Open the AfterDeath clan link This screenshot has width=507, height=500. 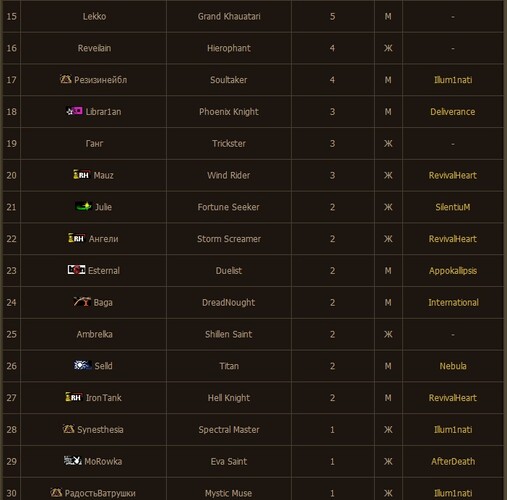pyautogui.click(x=453, y=461)
